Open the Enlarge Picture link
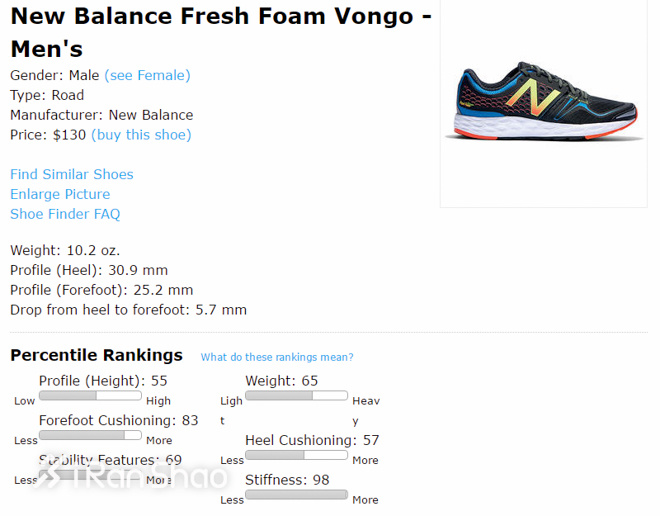Image resolution: width=660 pixels, height=516 pixels. coord(60,194)
